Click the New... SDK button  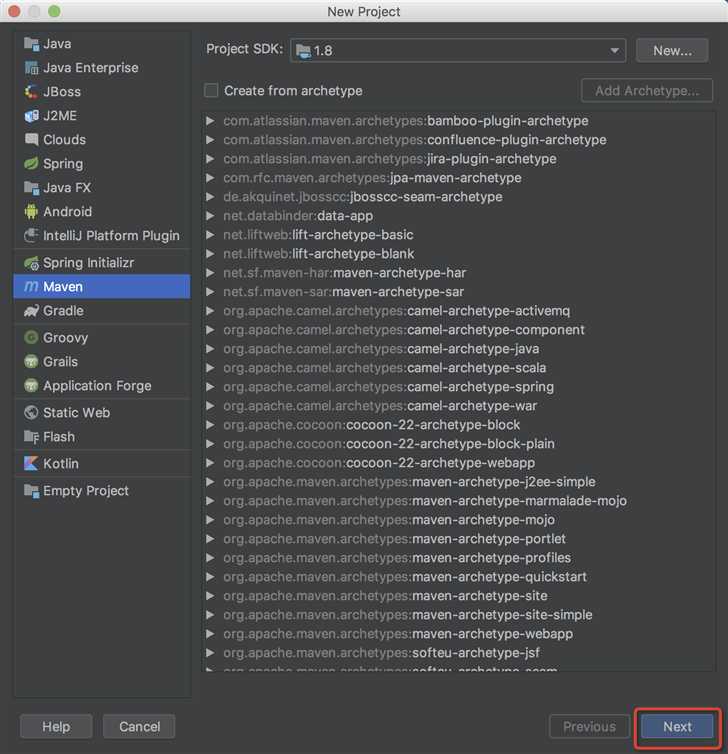pyautogui.click(x=672, y=50)
